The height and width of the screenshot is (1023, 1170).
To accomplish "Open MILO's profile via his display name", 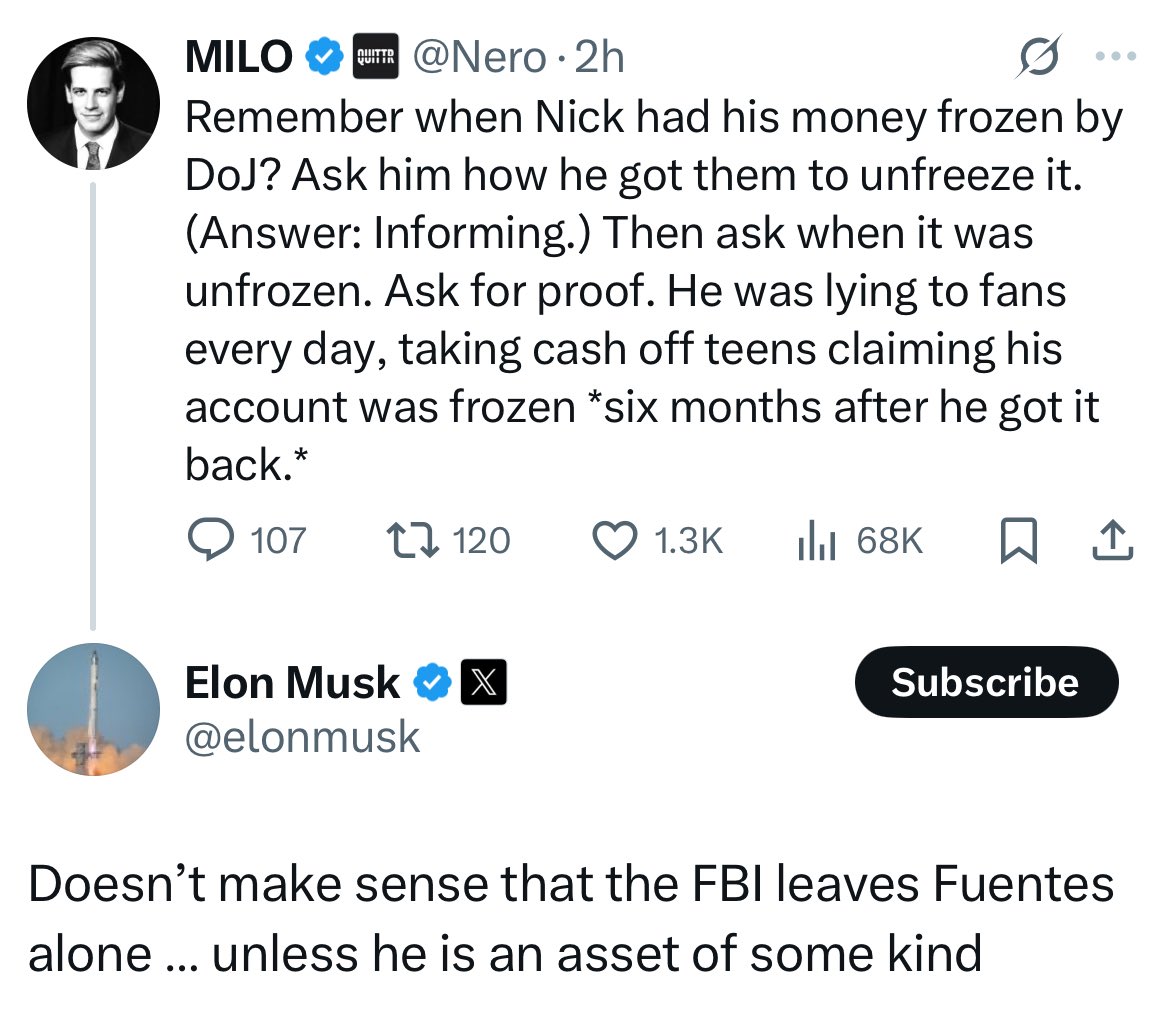I will 240,56.
